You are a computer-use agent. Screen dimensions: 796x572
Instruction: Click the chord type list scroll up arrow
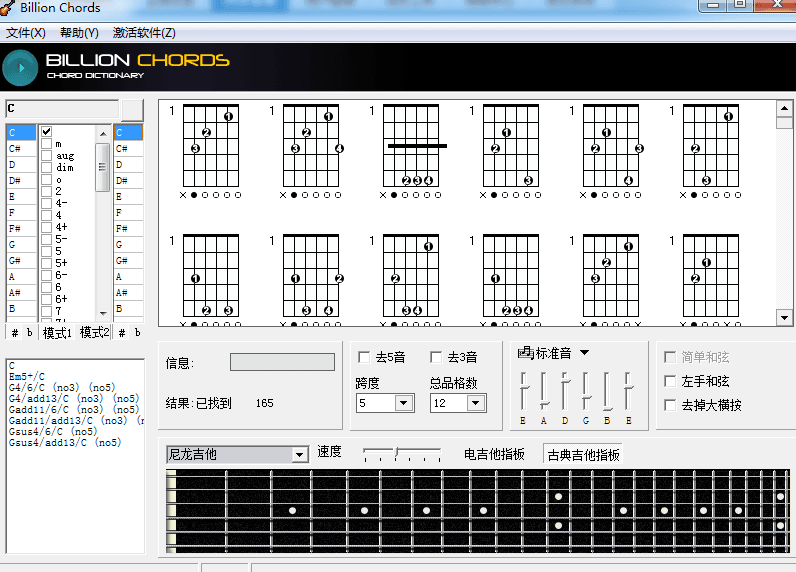pyautogui.click(x=103, y=133)
